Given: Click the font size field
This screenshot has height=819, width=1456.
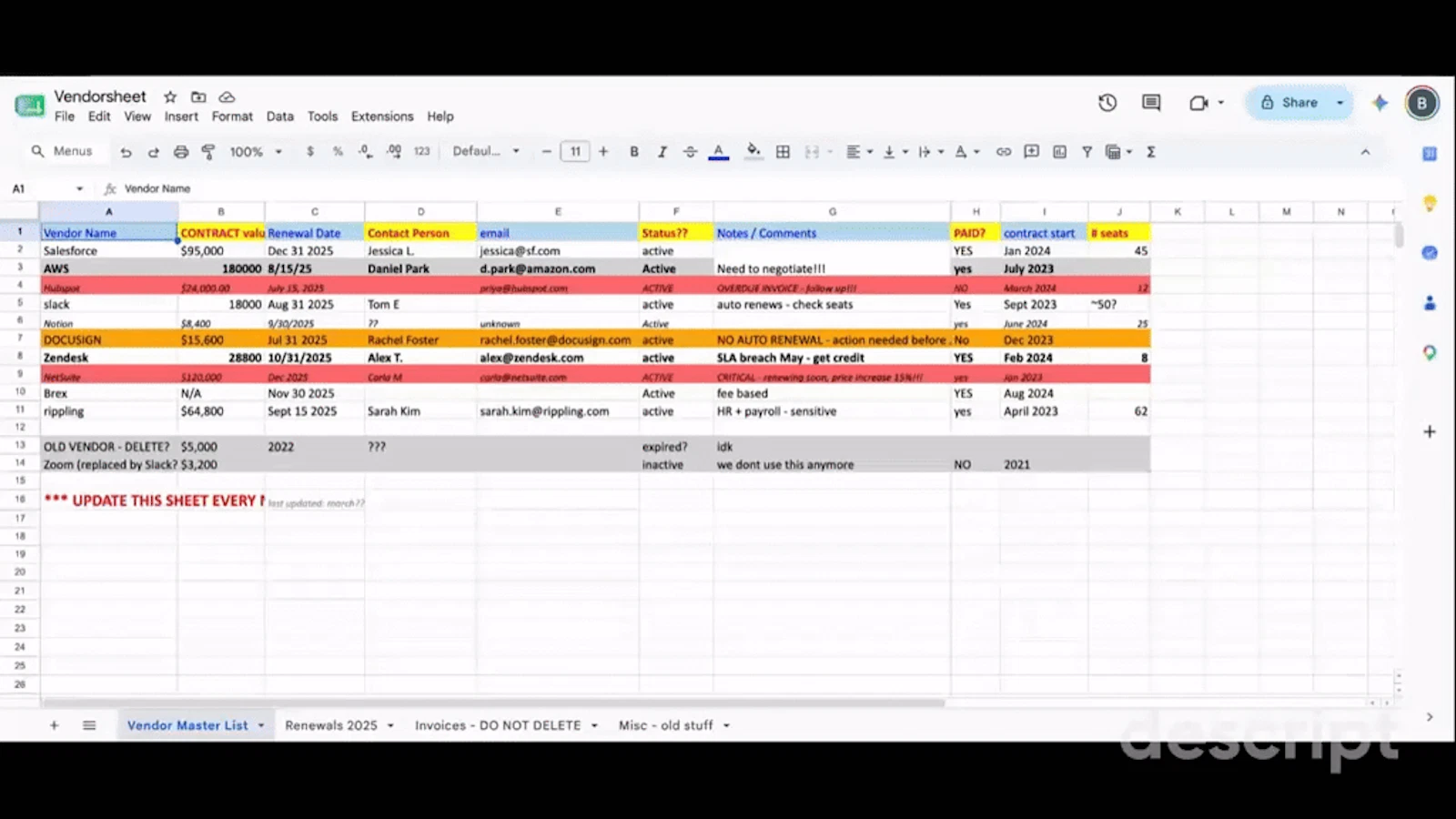Looking at the screenshot, I should point(575,152).
